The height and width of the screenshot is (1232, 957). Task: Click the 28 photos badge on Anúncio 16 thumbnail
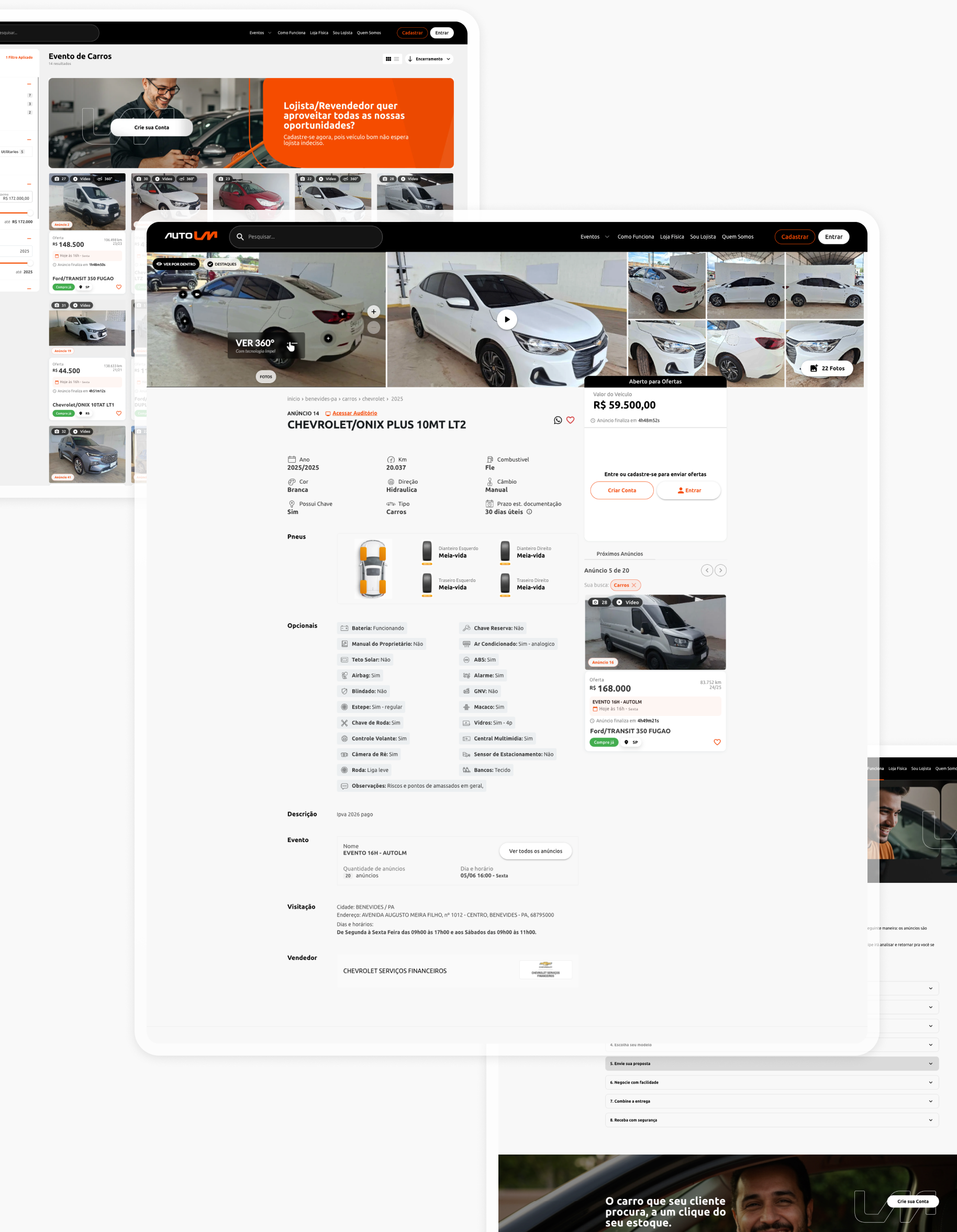[x=600, y=602]
